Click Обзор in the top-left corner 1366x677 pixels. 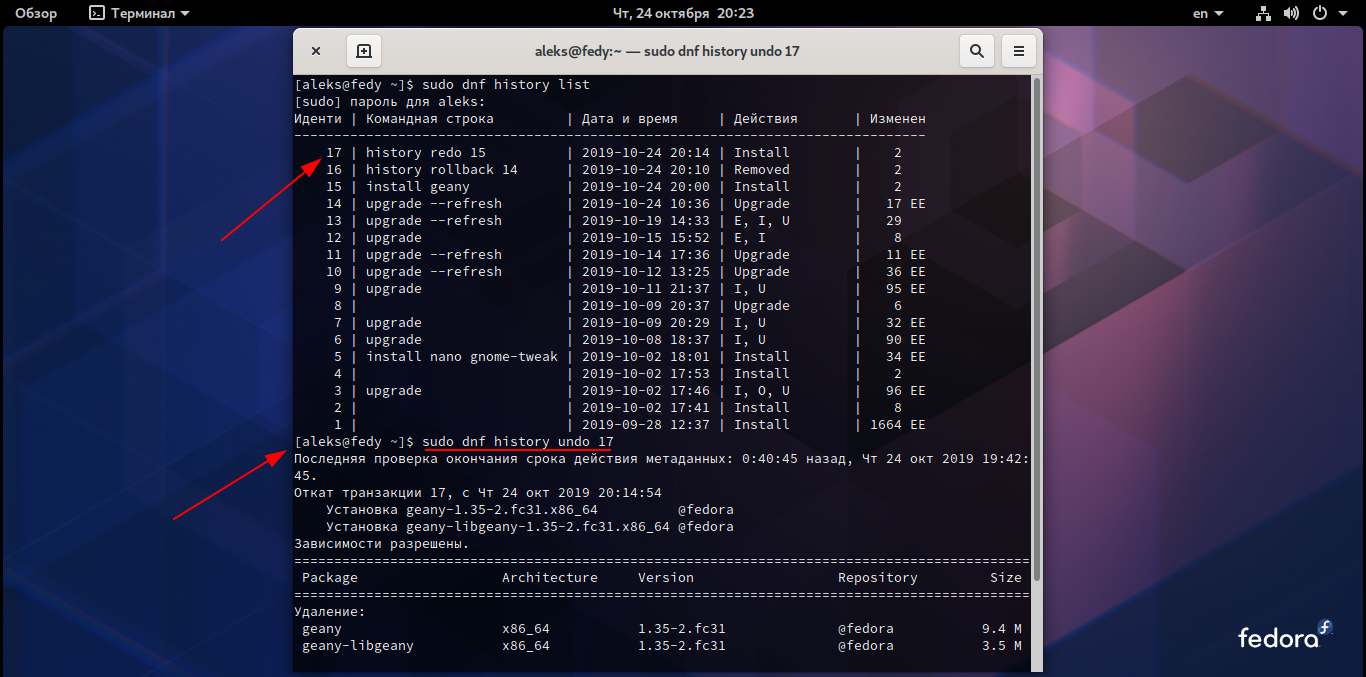[x=36, y=13]
